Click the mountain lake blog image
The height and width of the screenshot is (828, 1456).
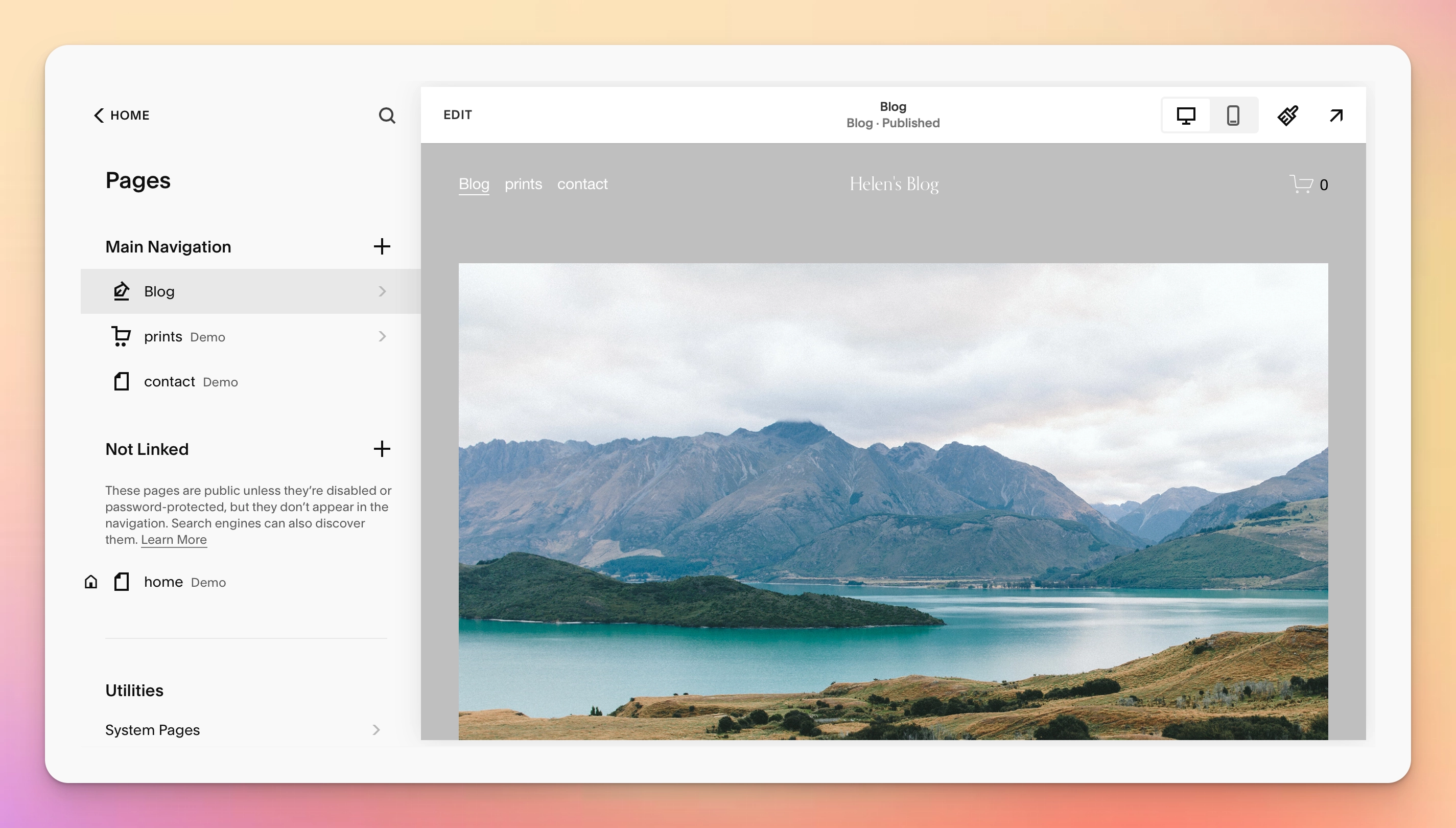(894, 501)
